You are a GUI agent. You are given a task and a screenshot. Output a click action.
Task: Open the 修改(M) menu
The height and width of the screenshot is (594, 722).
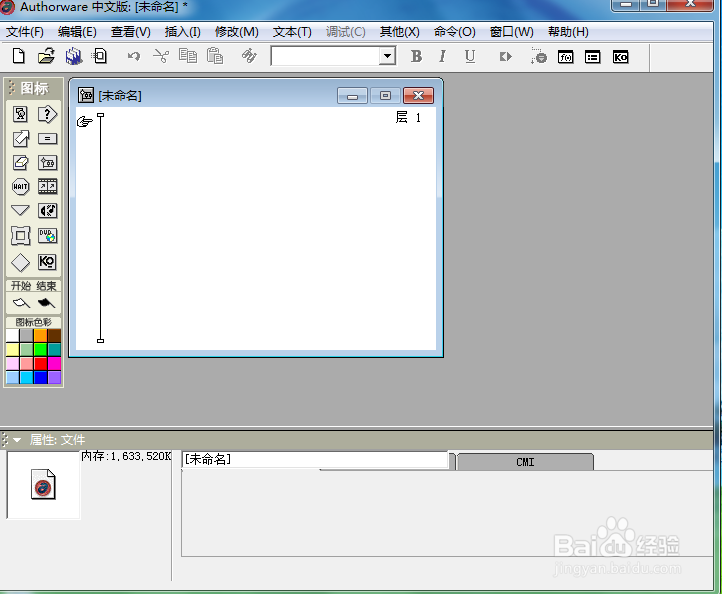point(237,32)
